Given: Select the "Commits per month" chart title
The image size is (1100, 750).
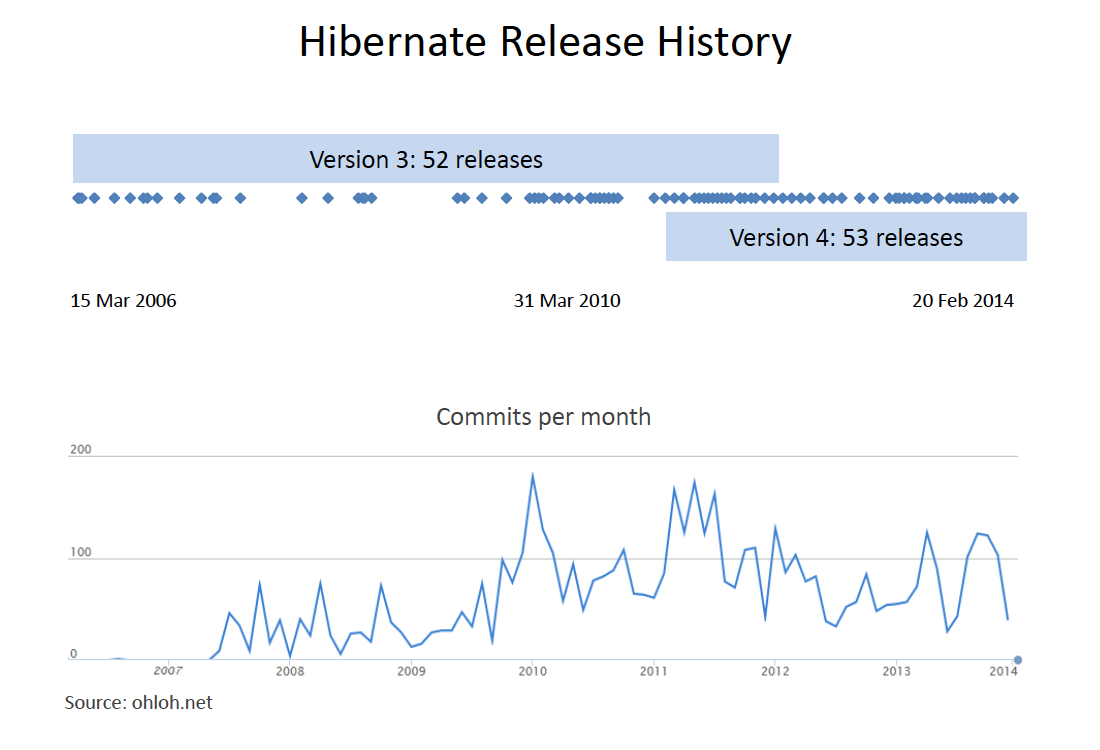Looking at the screenshot, I should click(x=543, y=417).
